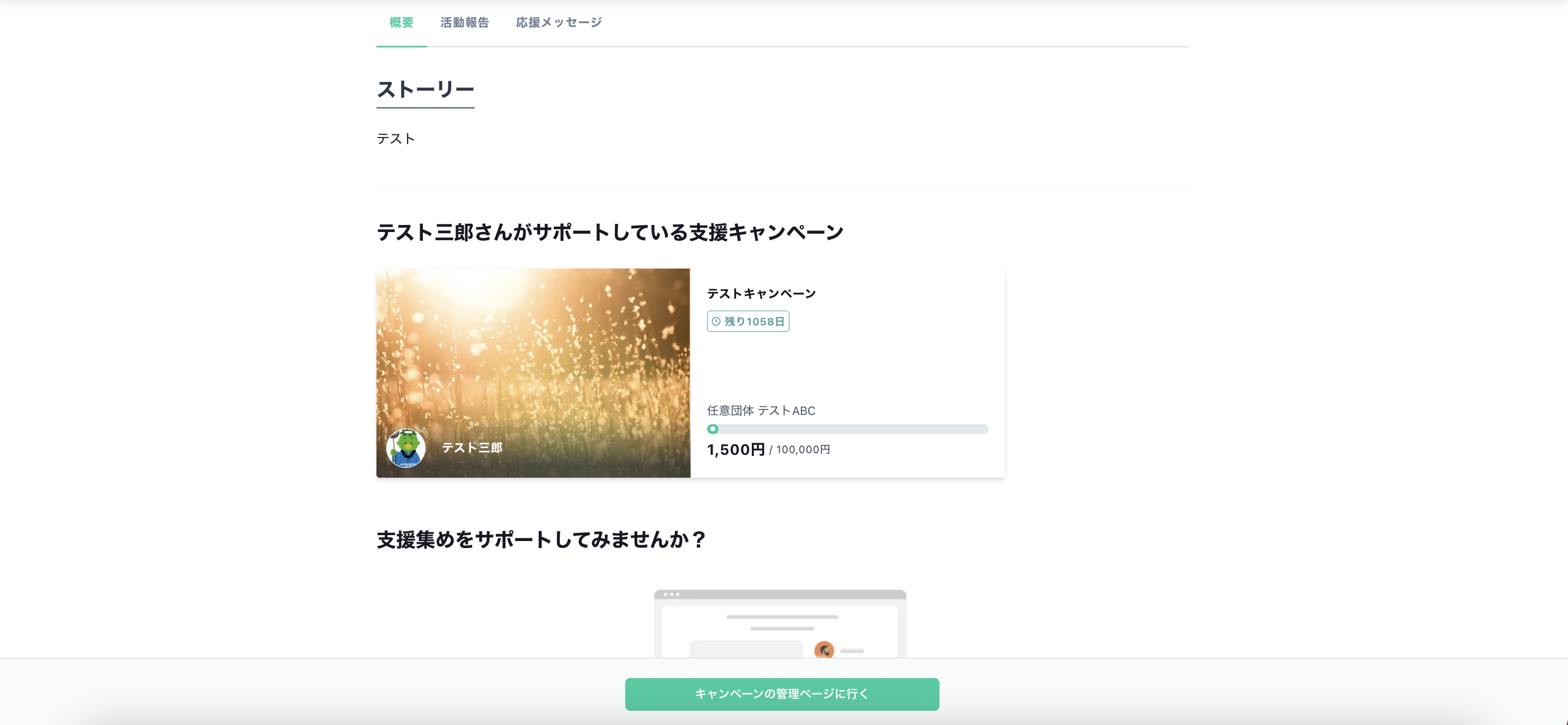Click the green progress dot on the funding bar
The image size is (1568, 725).
(x=713, y=429)
